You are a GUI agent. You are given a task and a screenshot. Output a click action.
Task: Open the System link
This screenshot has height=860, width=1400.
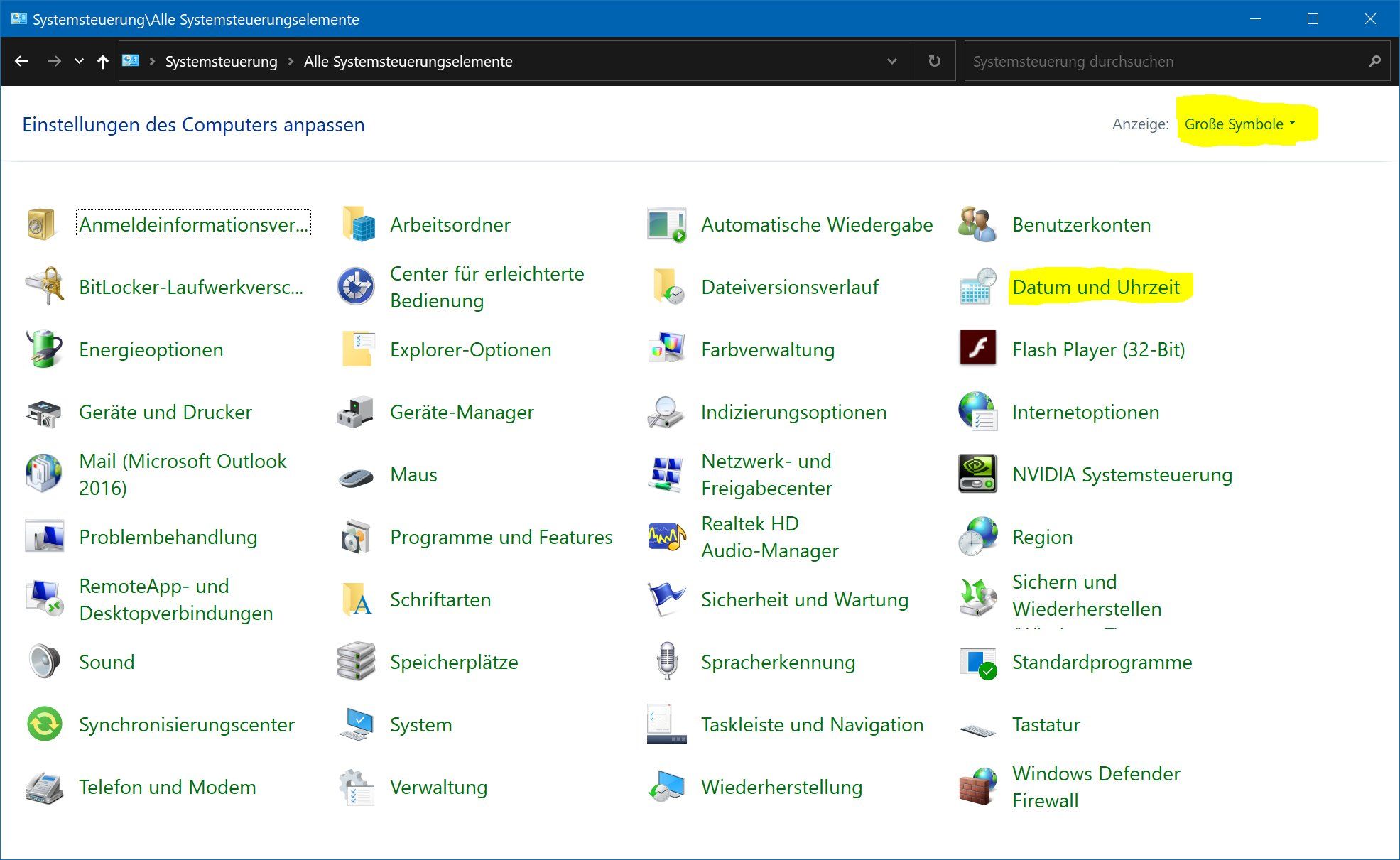tap(420, 724)
